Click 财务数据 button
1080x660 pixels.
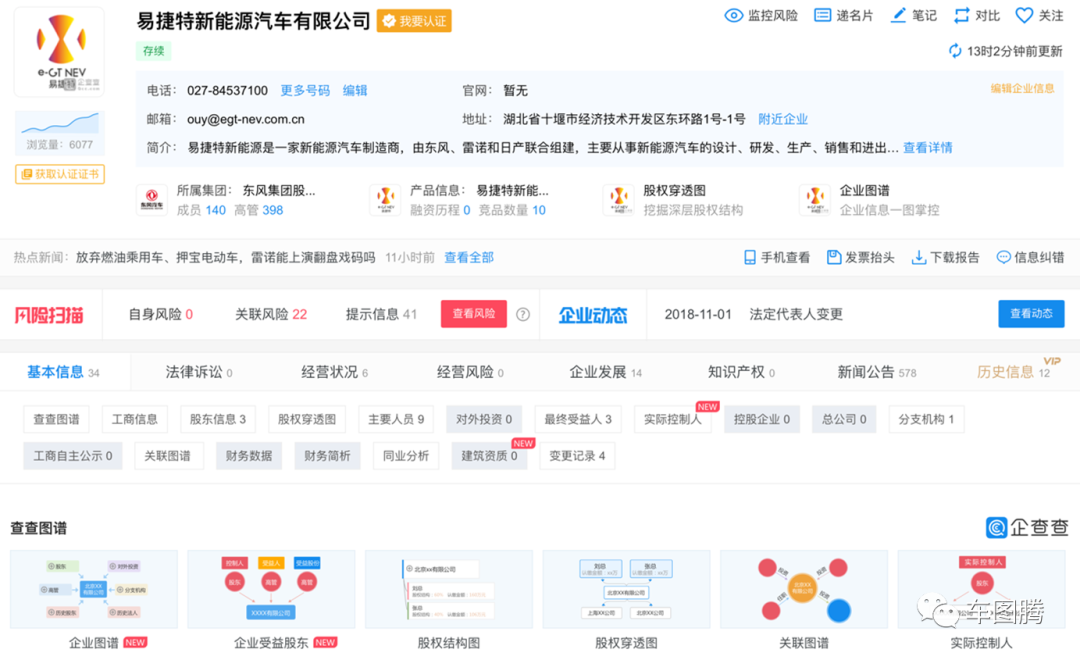coord(249,455)
